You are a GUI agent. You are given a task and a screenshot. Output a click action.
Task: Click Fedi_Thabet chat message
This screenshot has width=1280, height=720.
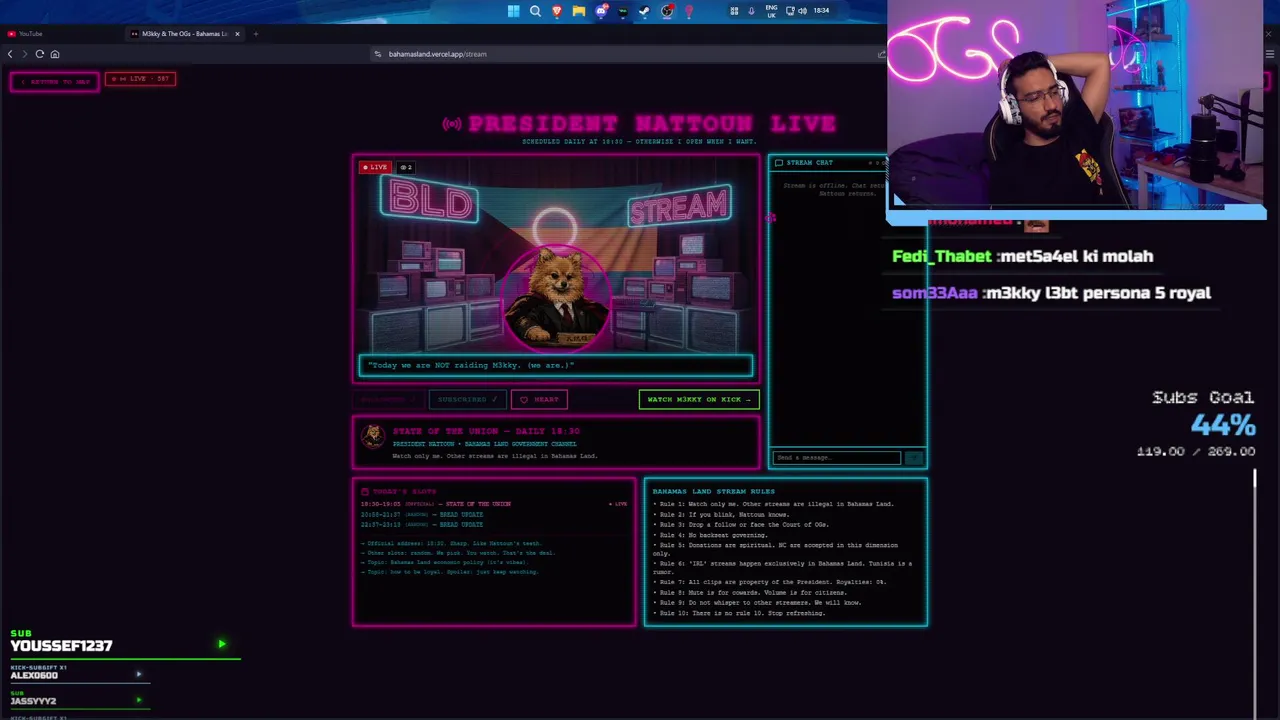click(x=1022, y=257)
